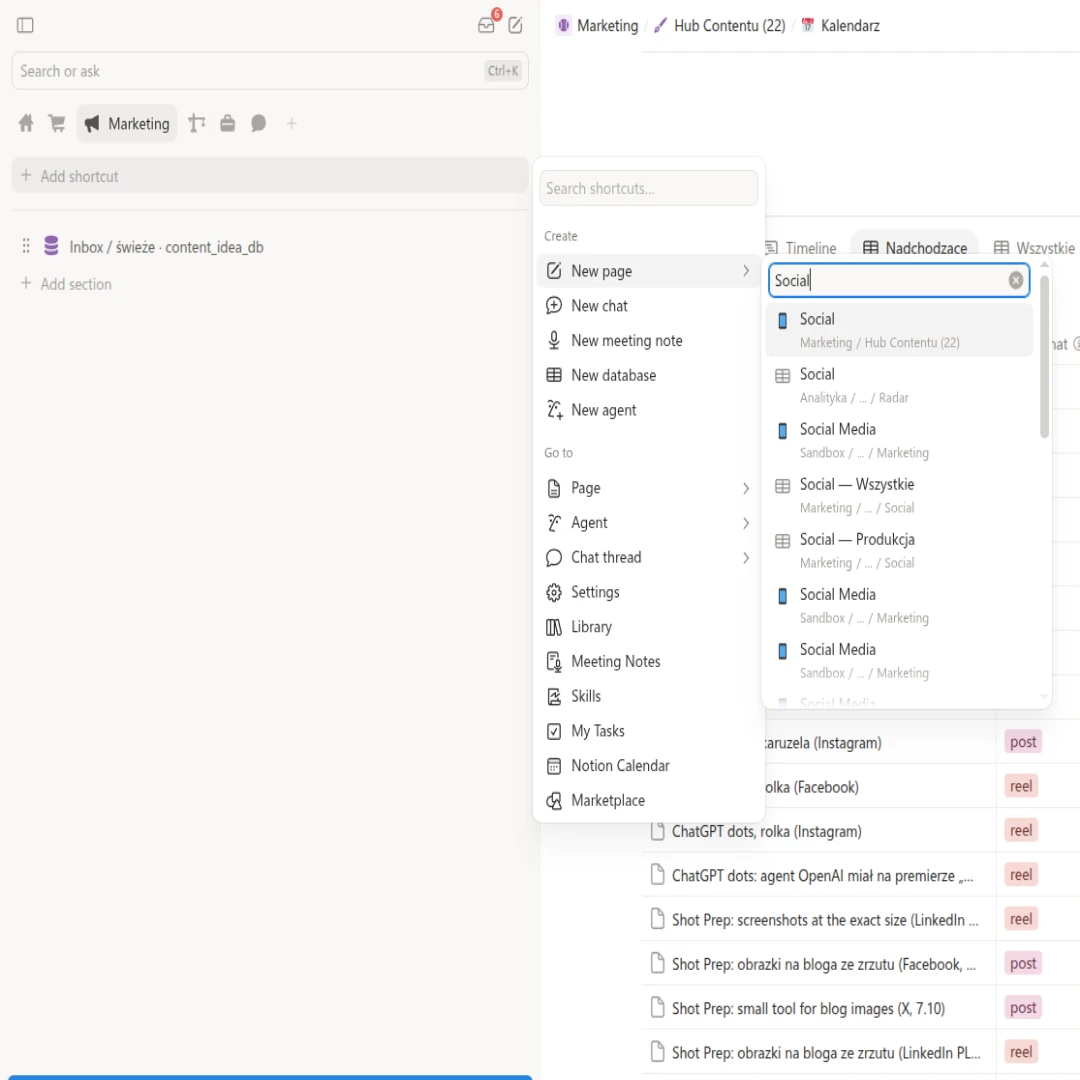Screen dimensions: 1080x1080
Task: Click the search results scrollbar
Action: tap(1044, 356)
